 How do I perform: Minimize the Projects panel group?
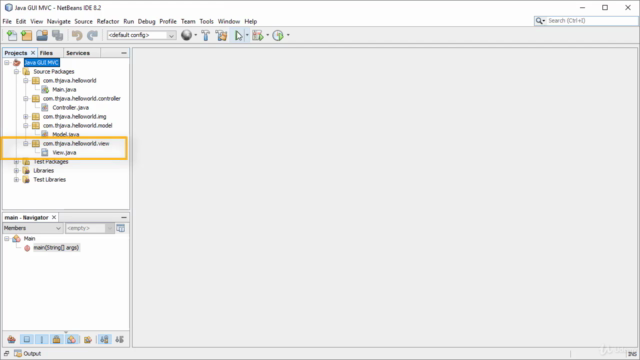124,53
